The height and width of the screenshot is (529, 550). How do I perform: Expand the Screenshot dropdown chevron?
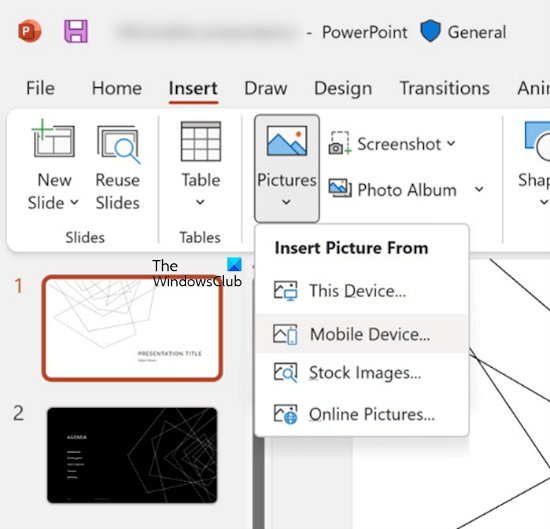click(x=451, y=143)
